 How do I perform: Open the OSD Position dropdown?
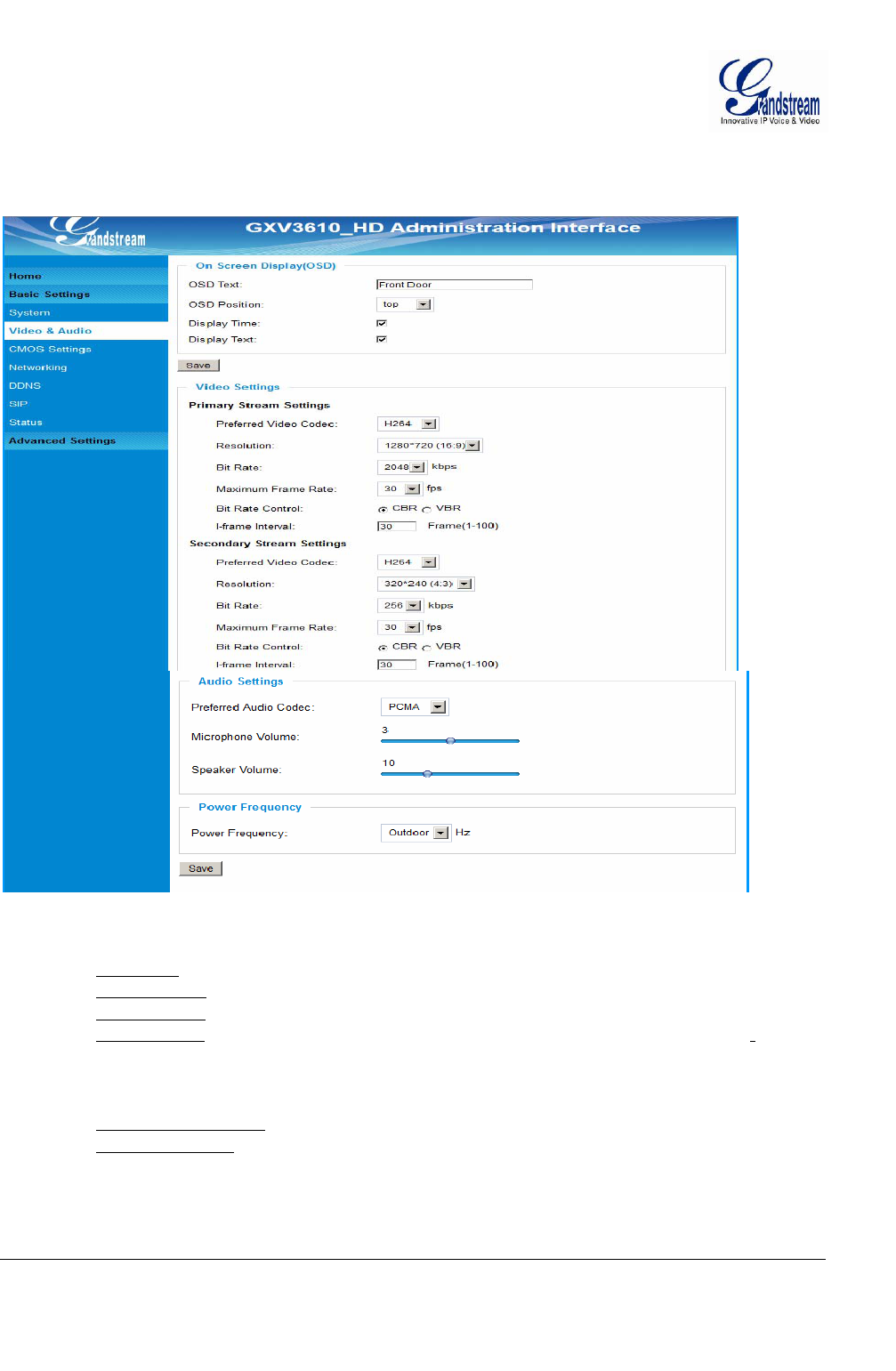[x=405, y=304]
